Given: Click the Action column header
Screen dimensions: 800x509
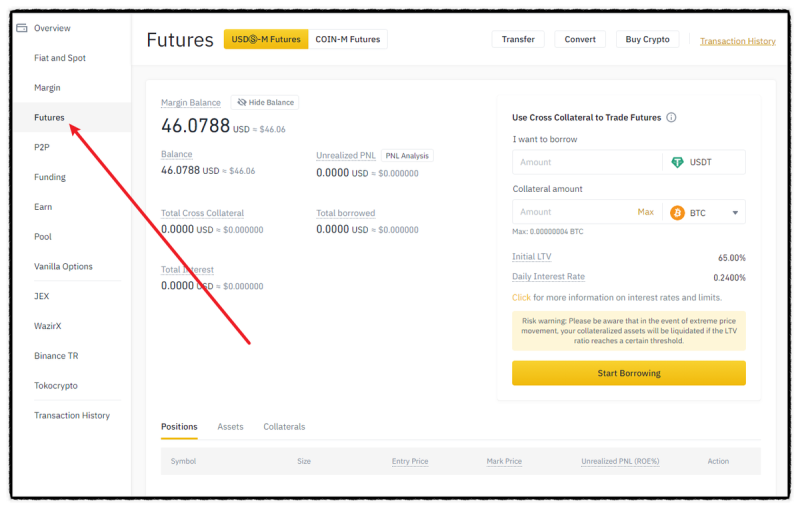Looking at the screenshot, I should [718, 461].
